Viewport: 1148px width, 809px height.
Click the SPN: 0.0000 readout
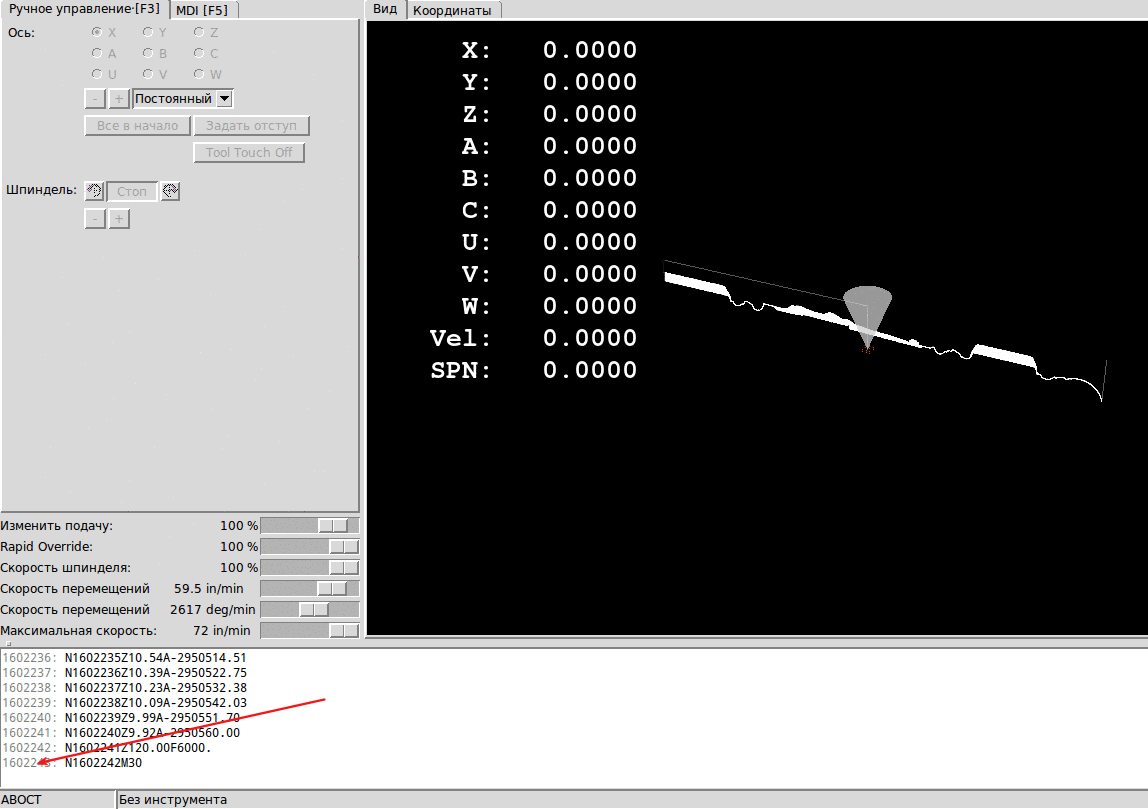pos(533,370)
